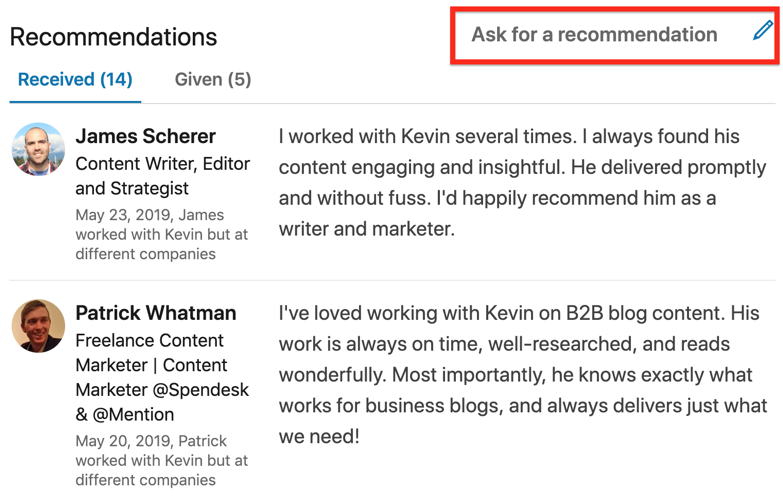
Task: Click the Recommendations section heading
Action: [113, 37]
